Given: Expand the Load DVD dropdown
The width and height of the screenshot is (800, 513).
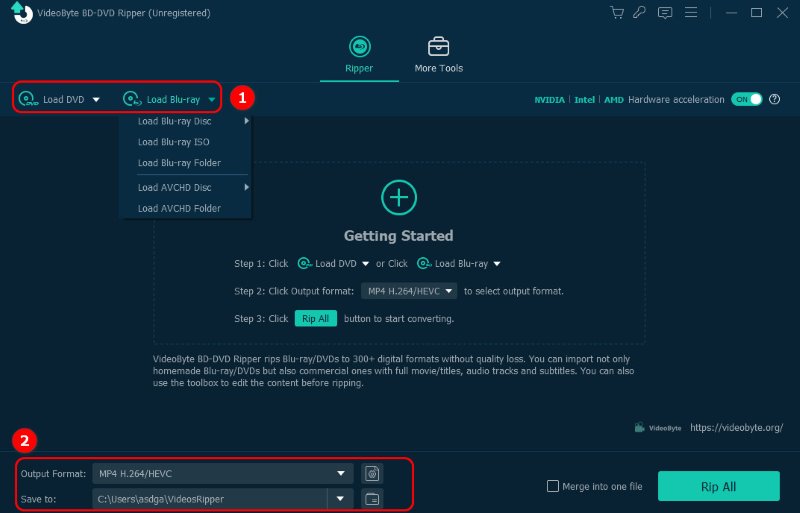Looking at the screenshot, I should (96, 100).
